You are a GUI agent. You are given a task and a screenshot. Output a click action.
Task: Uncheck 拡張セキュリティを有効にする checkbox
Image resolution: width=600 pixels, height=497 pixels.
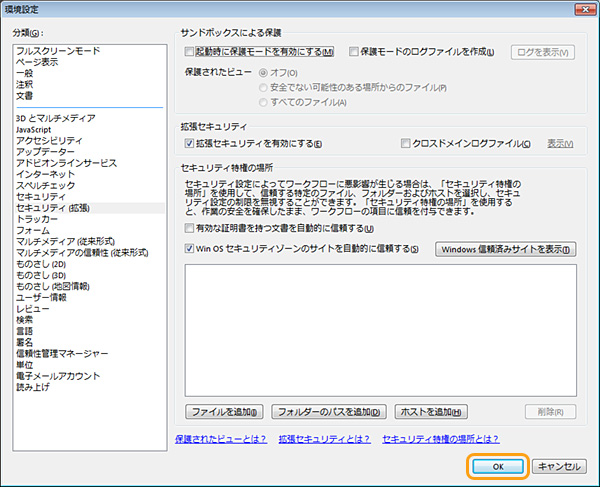190,144
